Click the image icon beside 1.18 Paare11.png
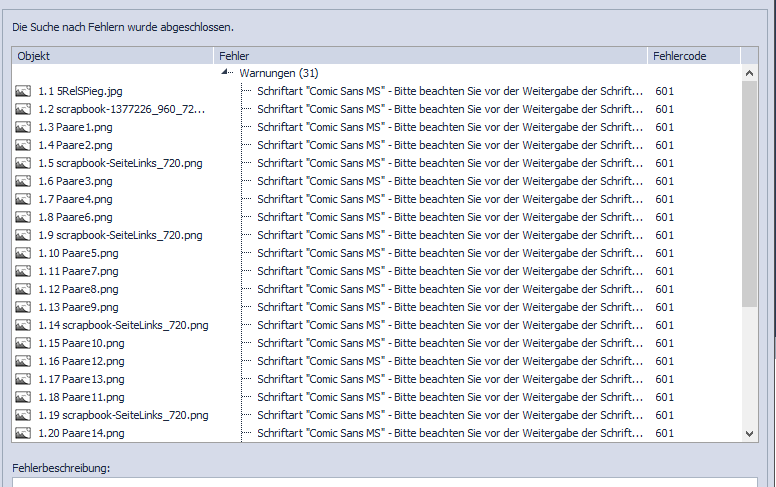 point(23,397)
